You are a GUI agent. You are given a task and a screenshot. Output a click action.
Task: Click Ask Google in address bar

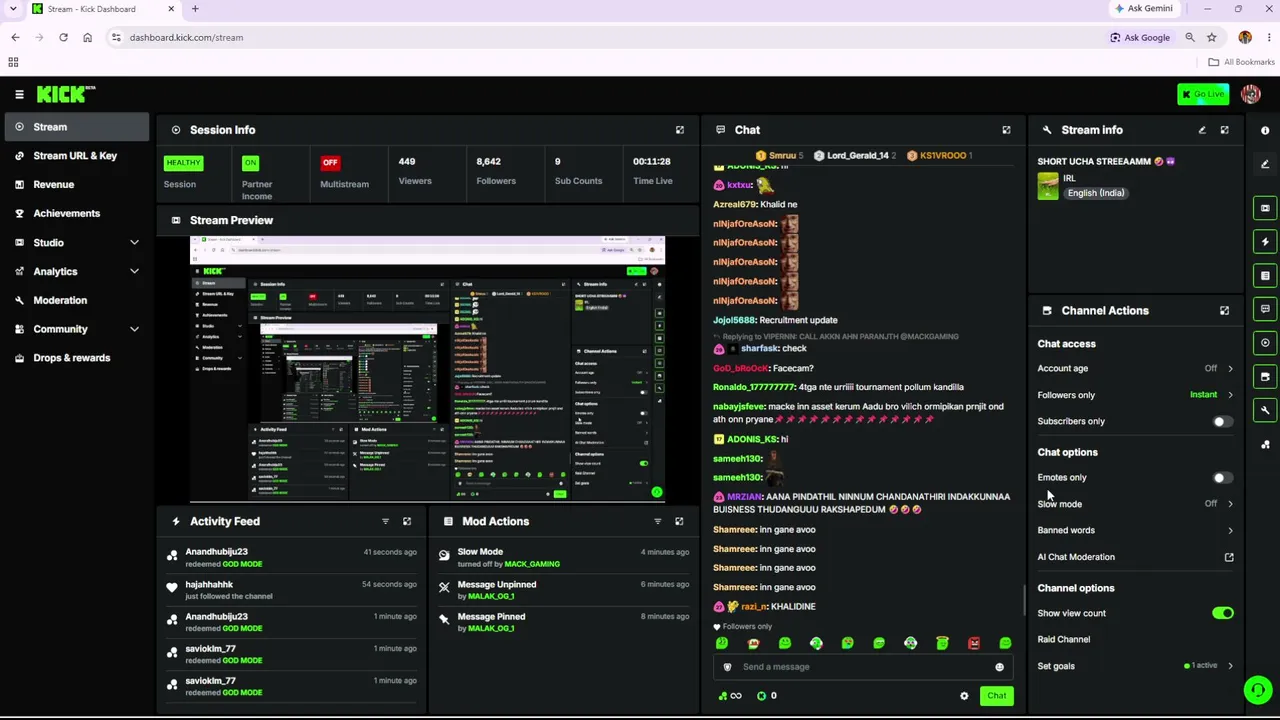(x=1139, y=38)
